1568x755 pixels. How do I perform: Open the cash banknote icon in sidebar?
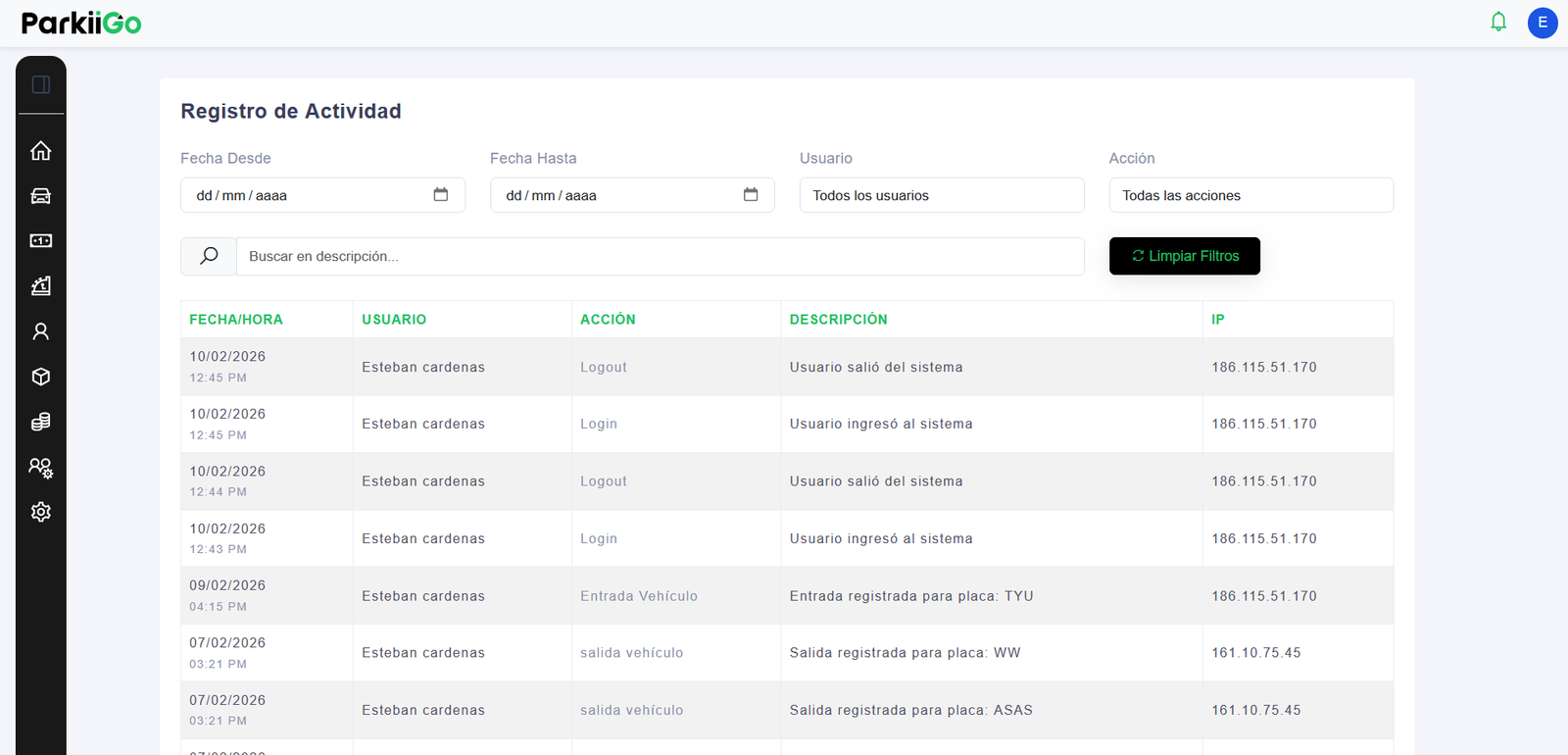[x=41, y=241]
